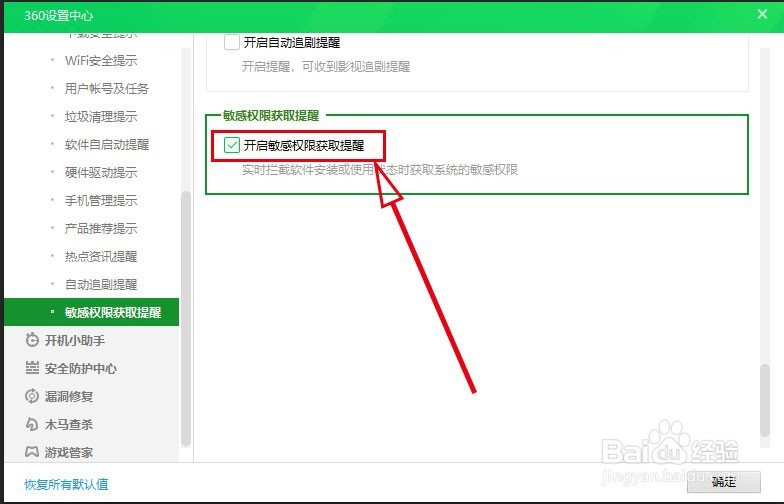Click the 安全防护中心 icon in sidebar
The image size is (784, 504).
pyautogui.click(x=32, y=368)
